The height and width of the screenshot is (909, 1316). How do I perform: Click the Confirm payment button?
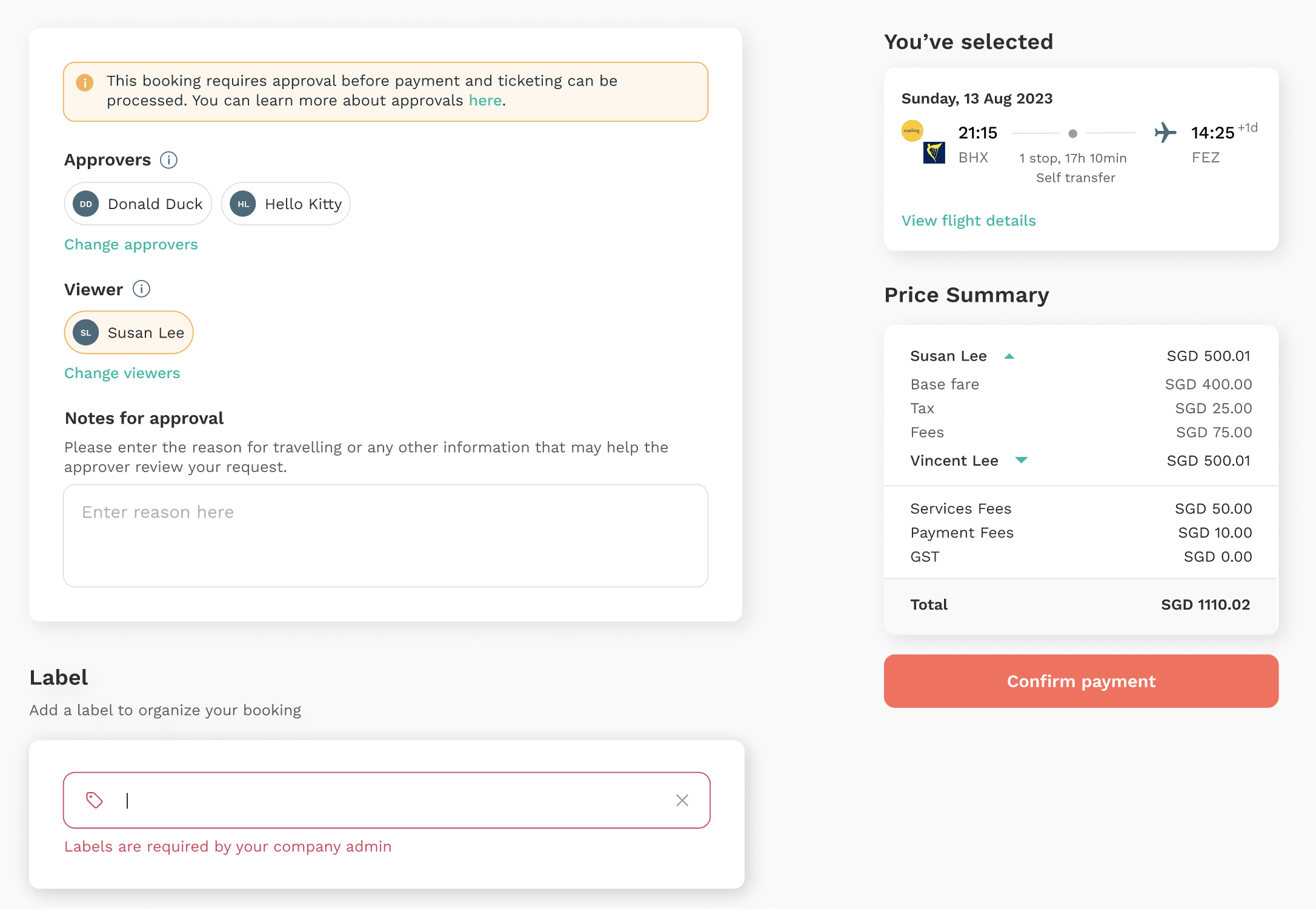[1081, 681]
